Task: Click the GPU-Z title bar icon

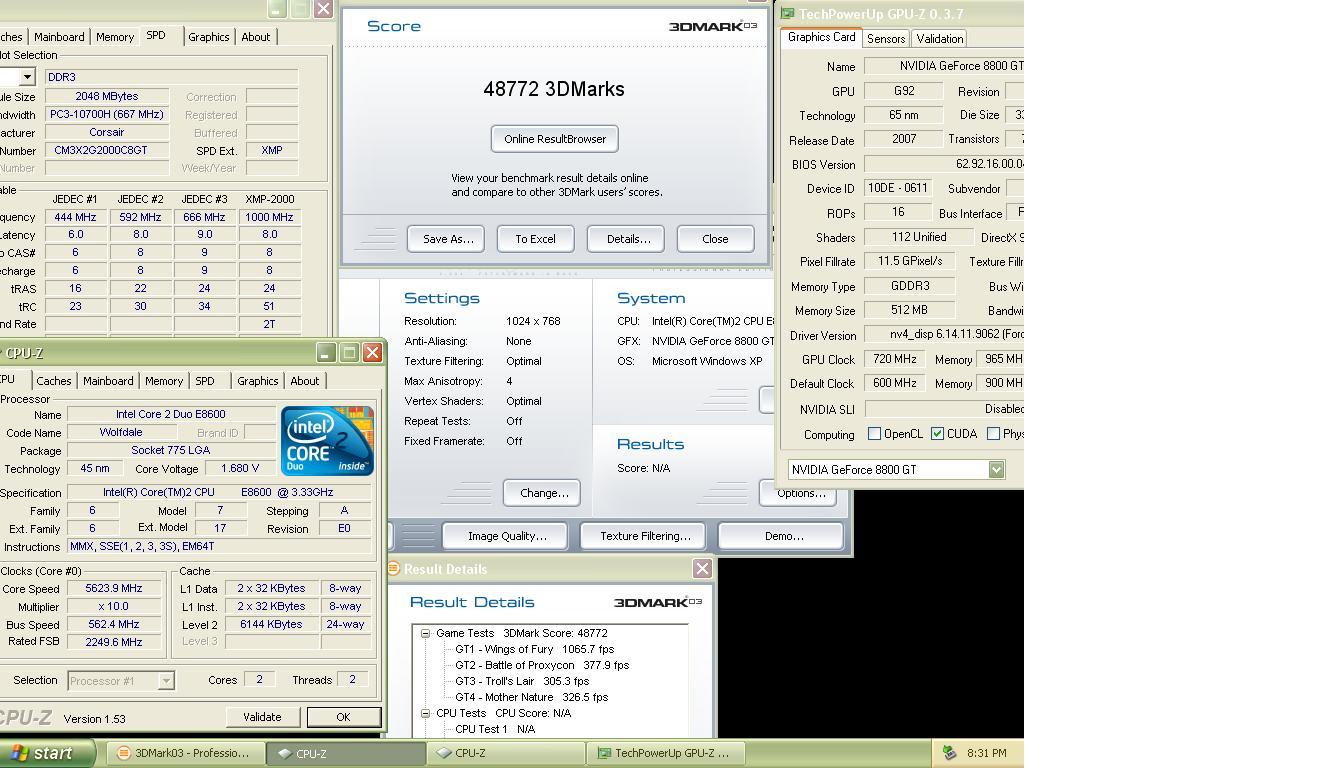Action: pos(788,14)
